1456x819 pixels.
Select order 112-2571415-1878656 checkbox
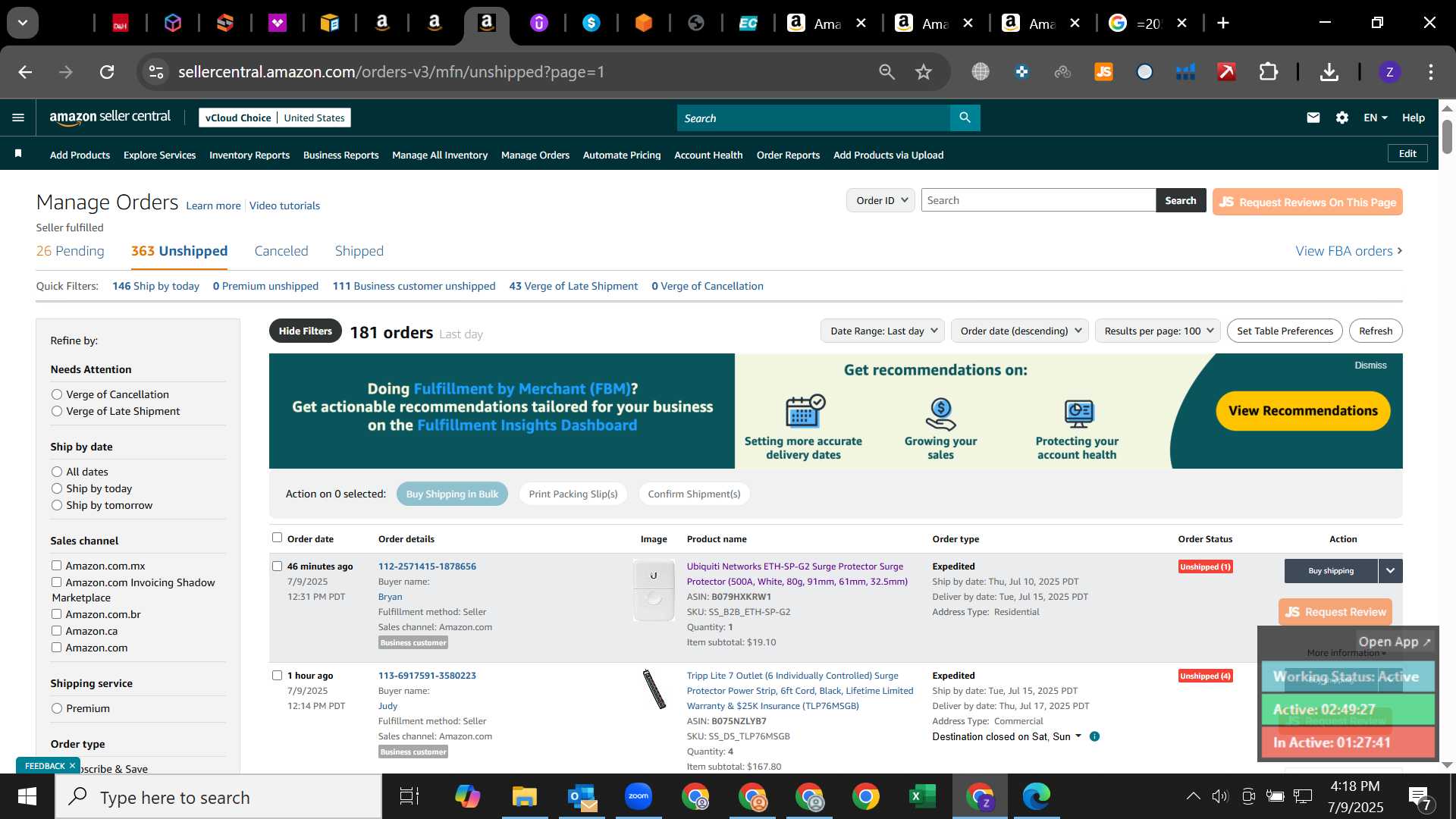point(277,566)
